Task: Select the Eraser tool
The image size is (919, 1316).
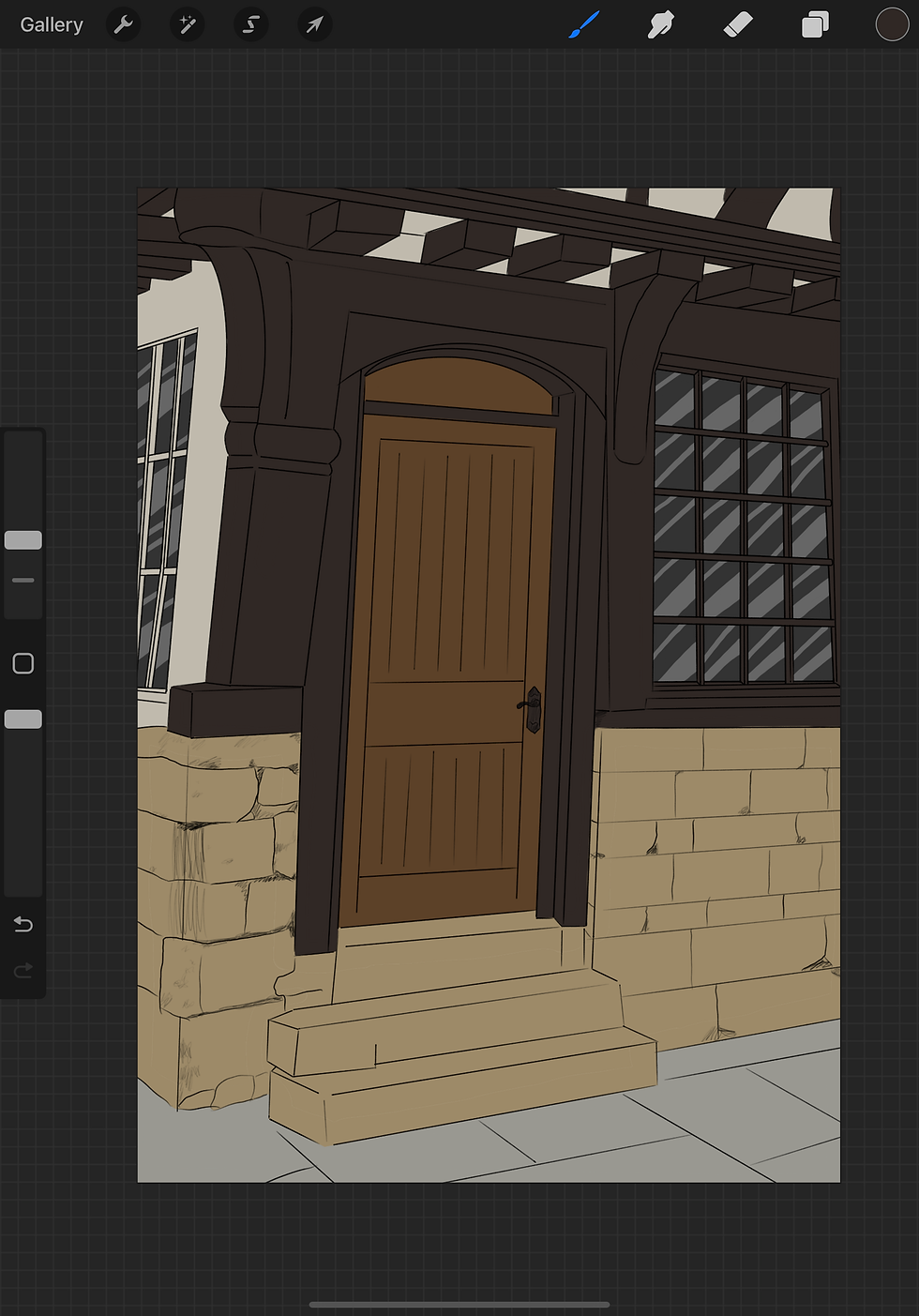Action: (x=738, y=25)
